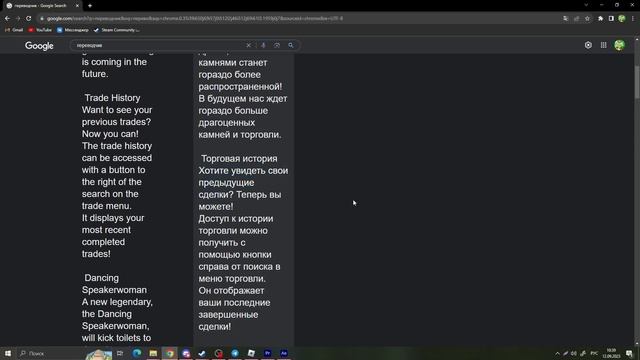
Task: Open the Gmail bookmark
Action: 14,30
